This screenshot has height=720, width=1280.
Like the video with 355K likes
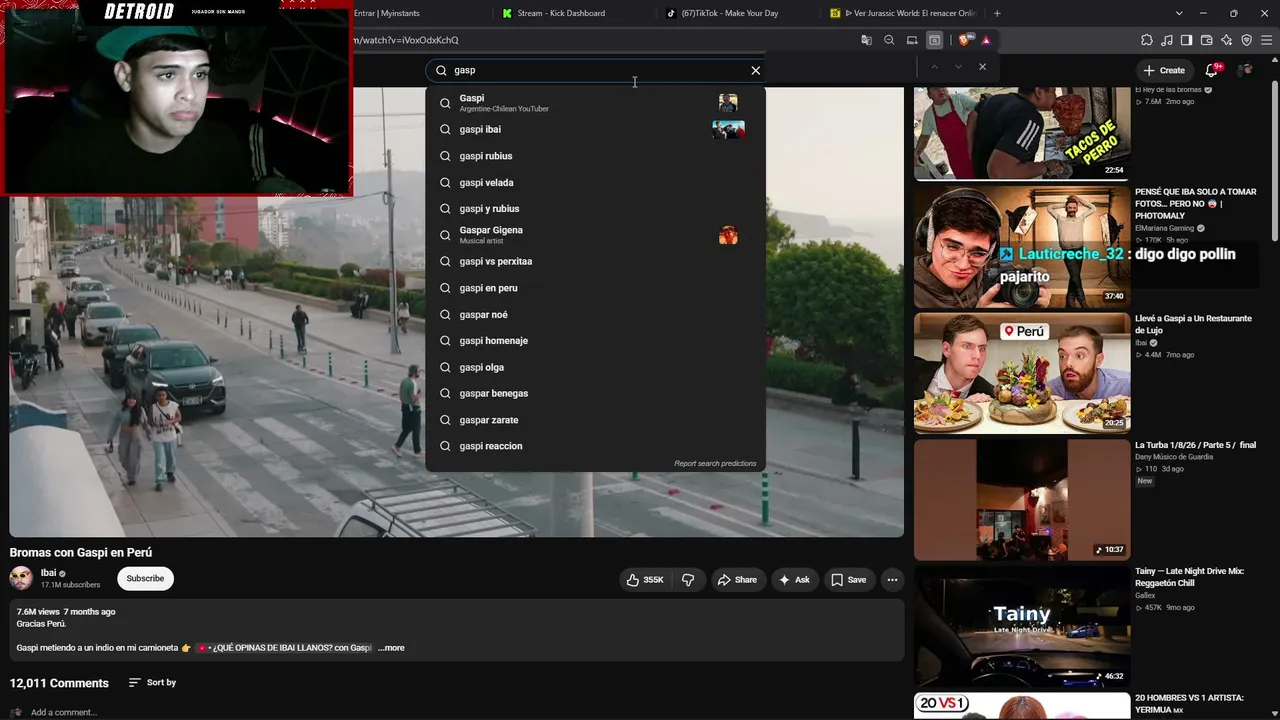pos(644,580)
